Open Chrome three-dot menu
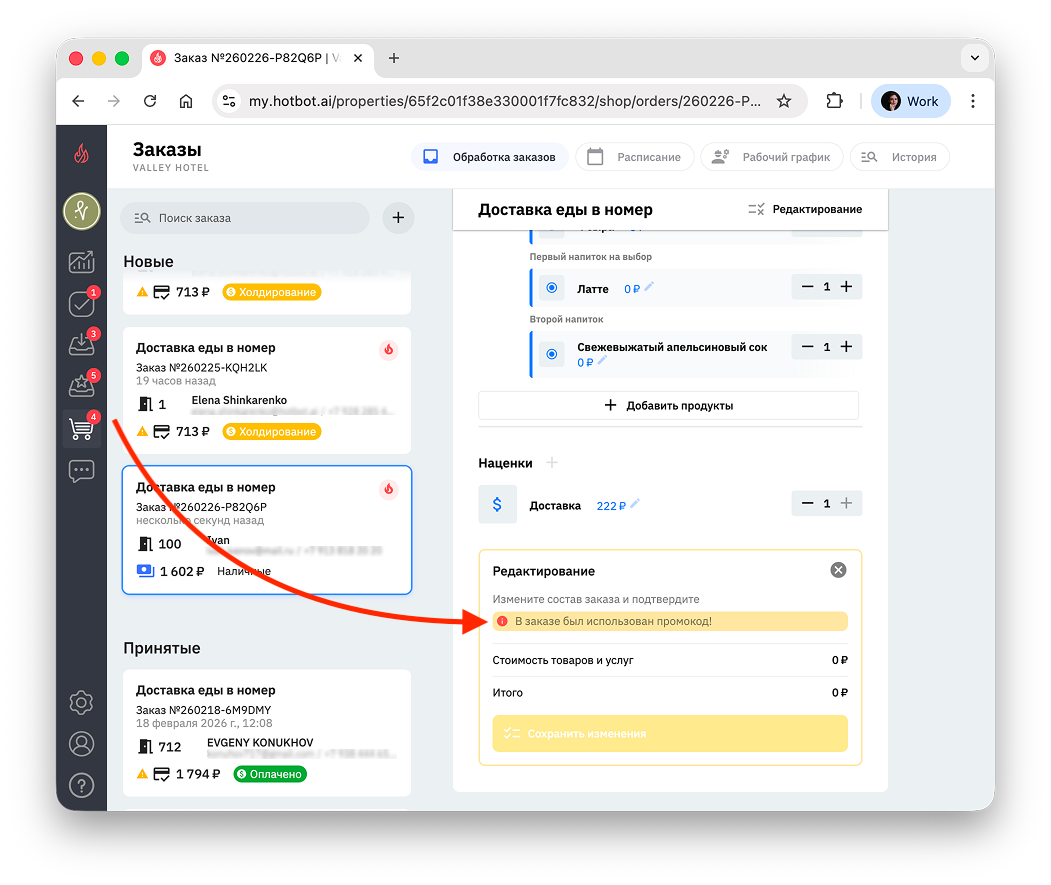Image resolution: width=1051 pixels, height=885 pixels. pyautogui.click(x=973, y=101)
